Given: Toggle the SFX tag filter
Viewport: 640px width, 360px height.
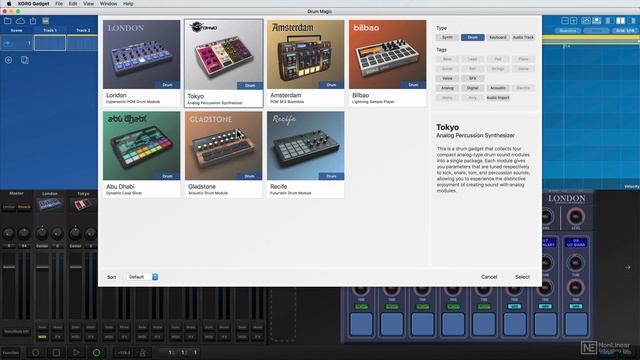Looking at the screenshot, I should tap(473, 78).
